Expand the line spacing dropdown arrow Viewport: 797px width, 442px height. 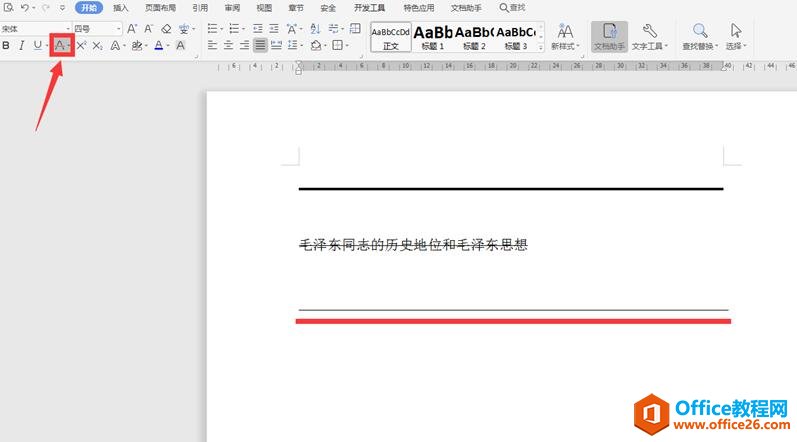coord(301,46)
